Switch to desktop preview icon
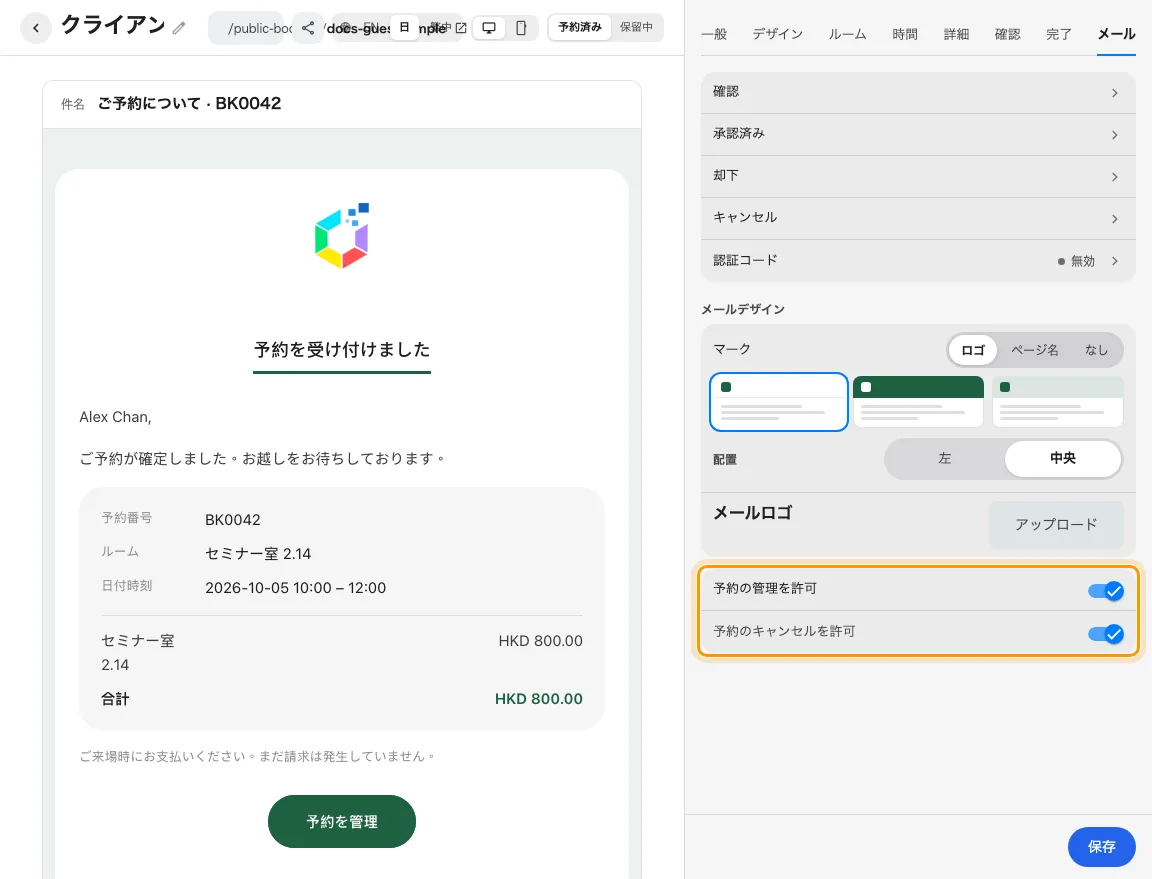The height and width of the screenshot is (879, 1152). 489,28
